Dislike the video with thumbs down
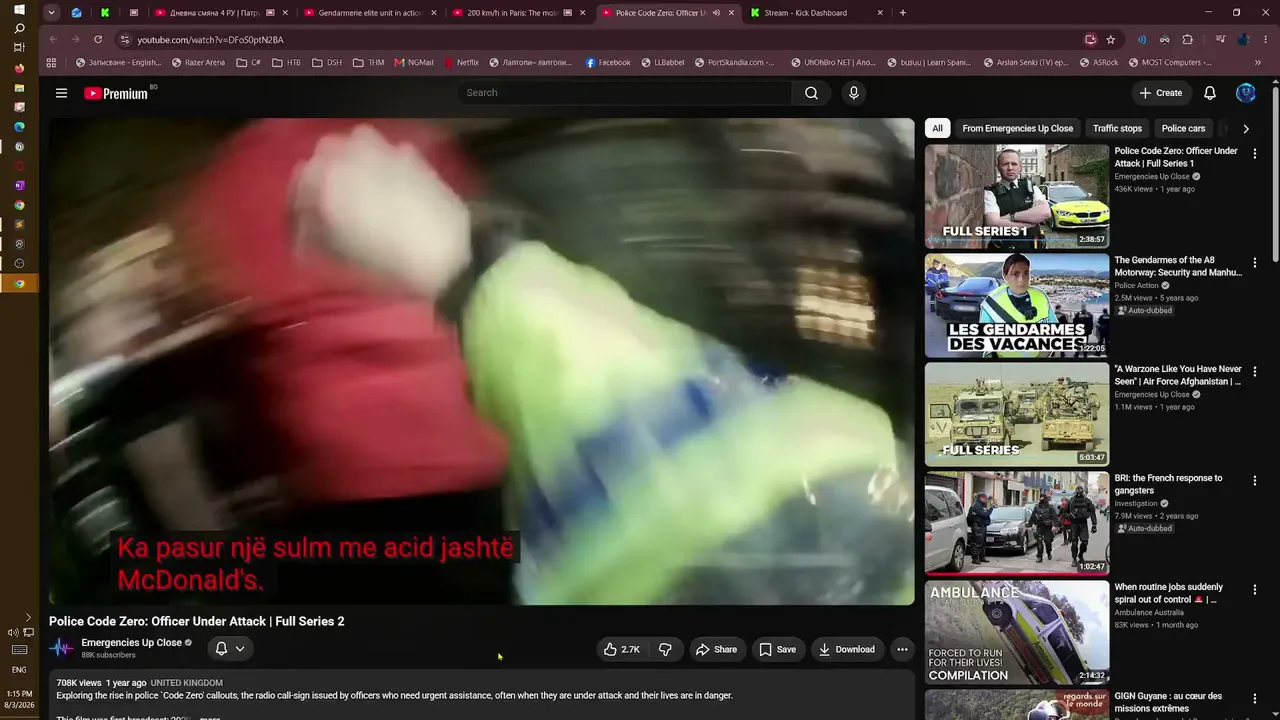1280x720 pixels. tap(665, 649)
